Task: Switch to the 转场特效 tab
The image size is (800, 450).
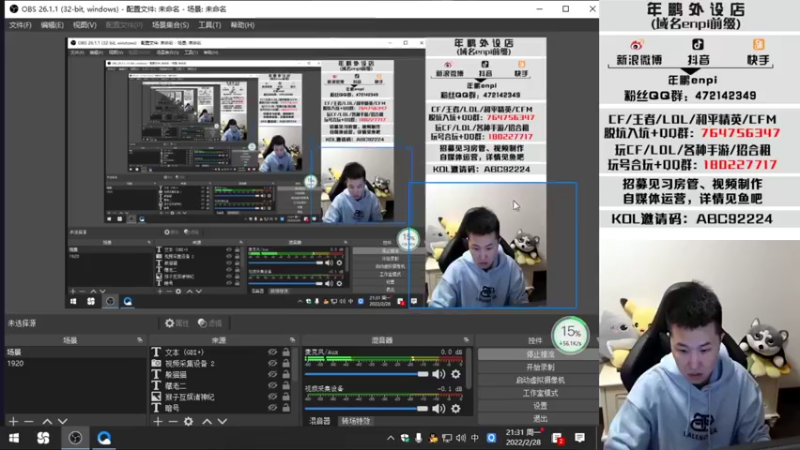Action: point(356,421)
